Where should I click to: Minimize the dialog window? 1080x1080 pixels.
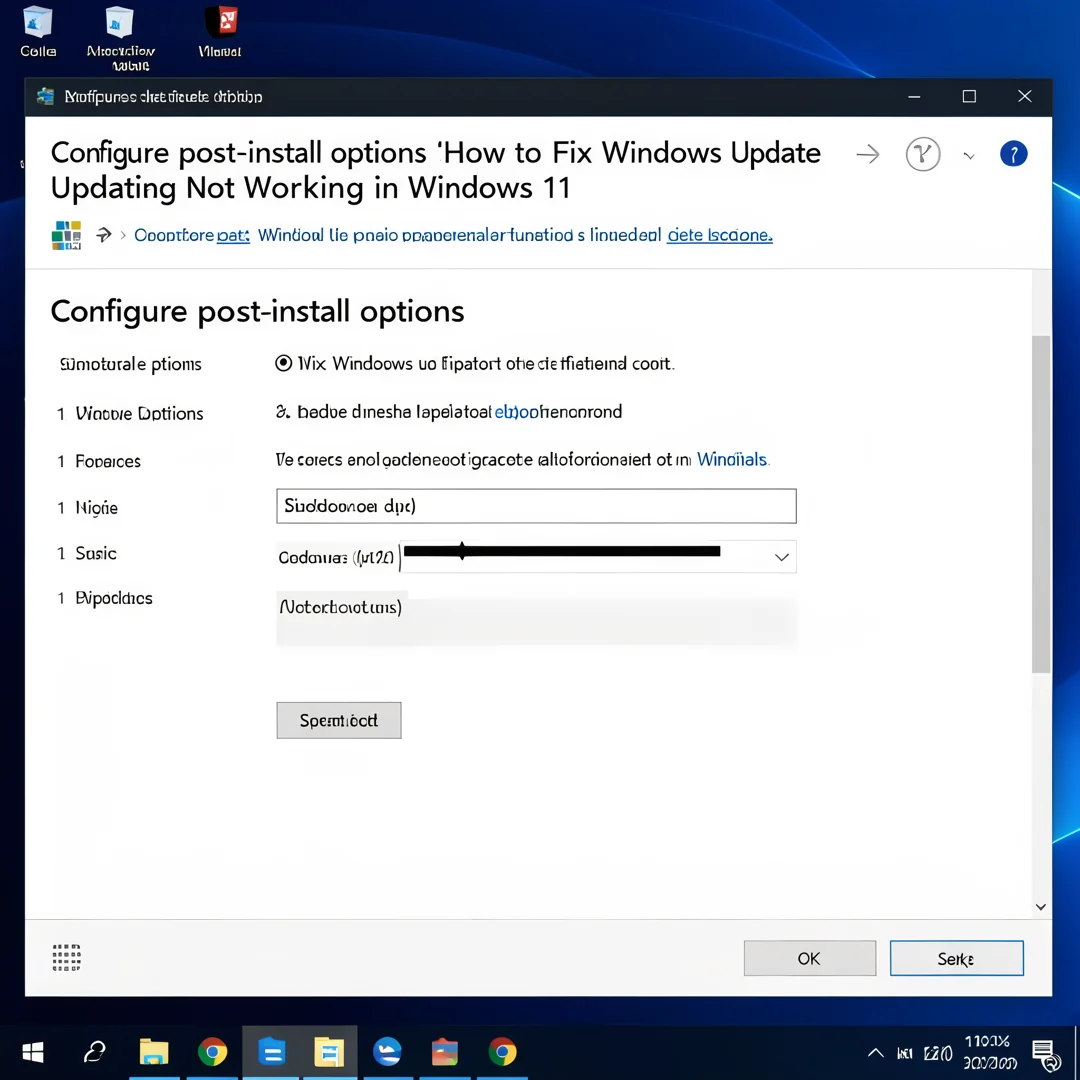[x=914, y=96]
